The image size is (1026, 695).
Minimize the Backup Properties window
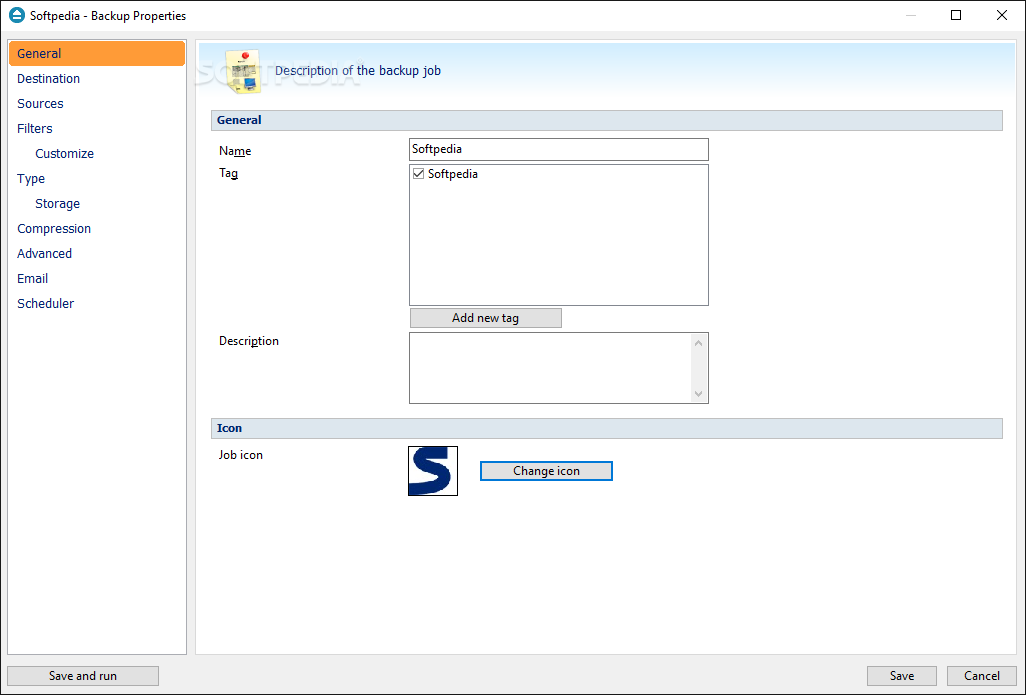pyautogui.click(x=910, y=15)
